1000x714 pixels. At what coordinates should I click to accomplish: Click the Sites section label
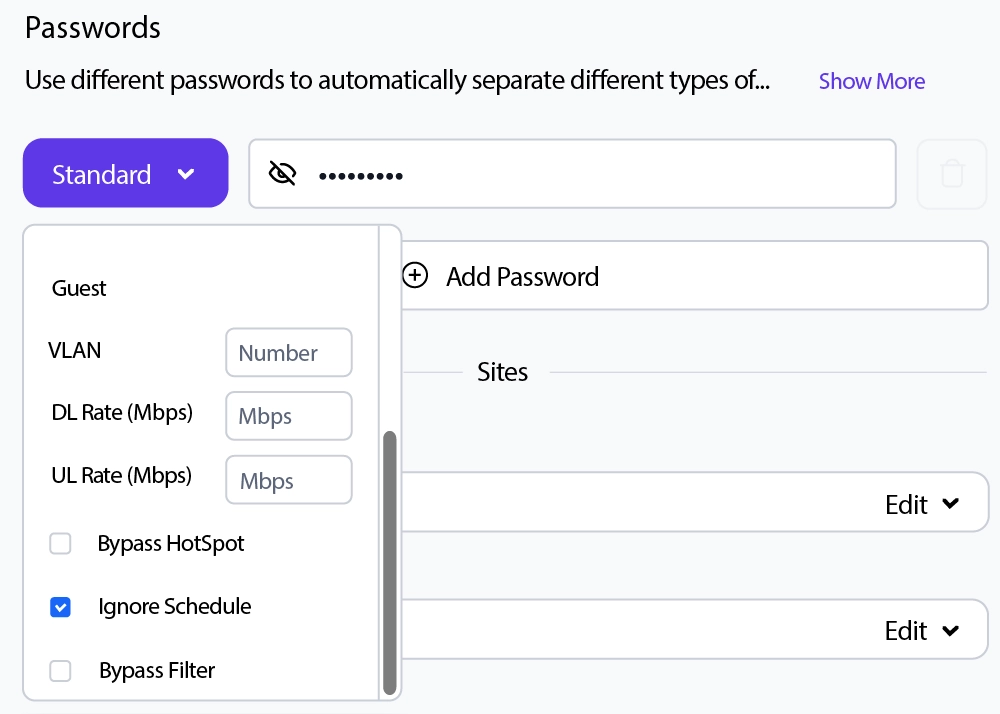(502, 371)
